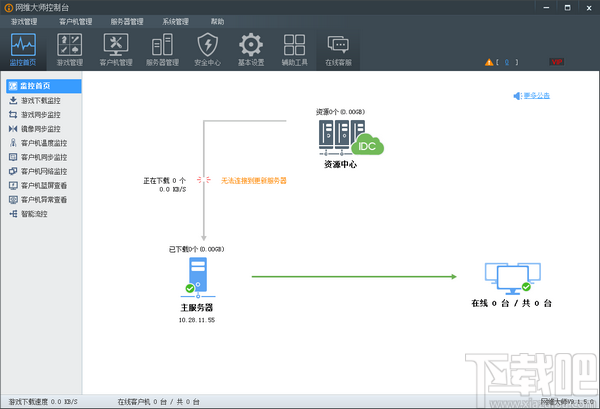600x409 pixels.
Task: Click the IDC resource center server icon
Action: 351,138
